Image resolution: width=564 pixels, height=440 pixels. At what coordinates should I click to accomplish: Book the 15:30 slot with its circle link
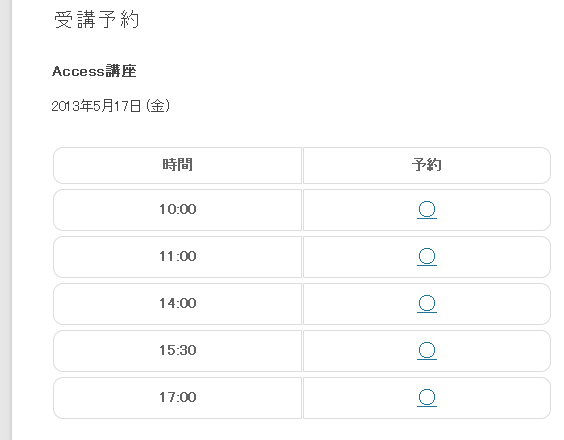[x=427, y=351]
